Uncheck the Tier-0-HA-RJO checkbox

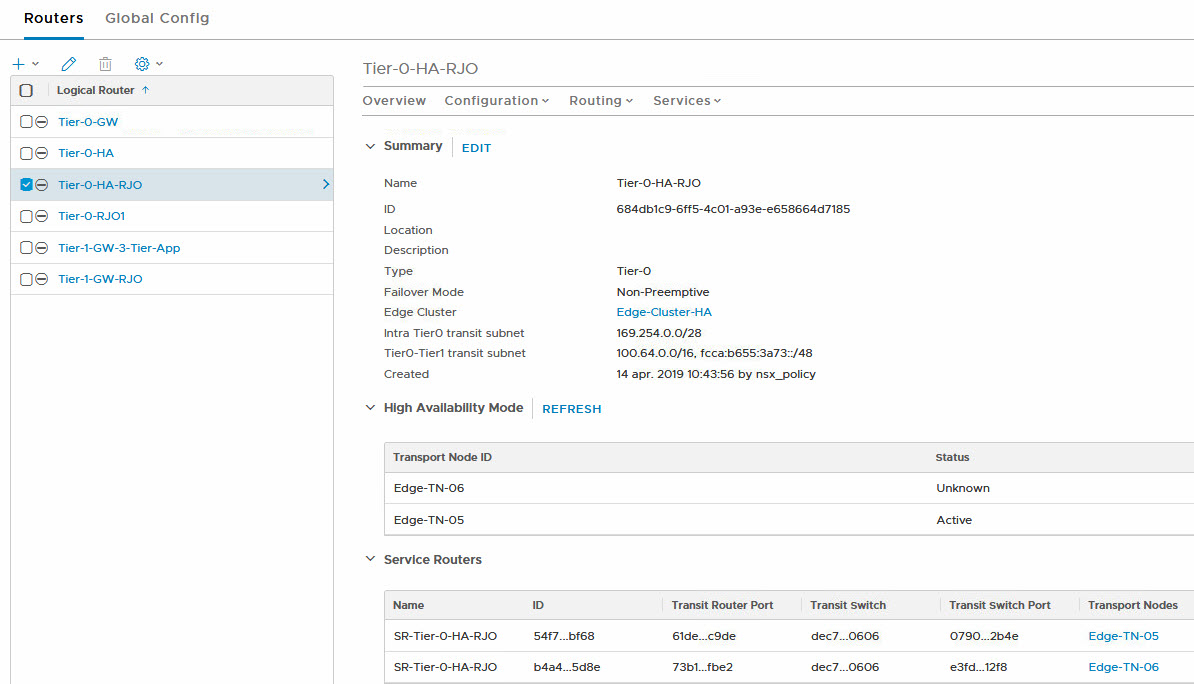pos(27,184)
